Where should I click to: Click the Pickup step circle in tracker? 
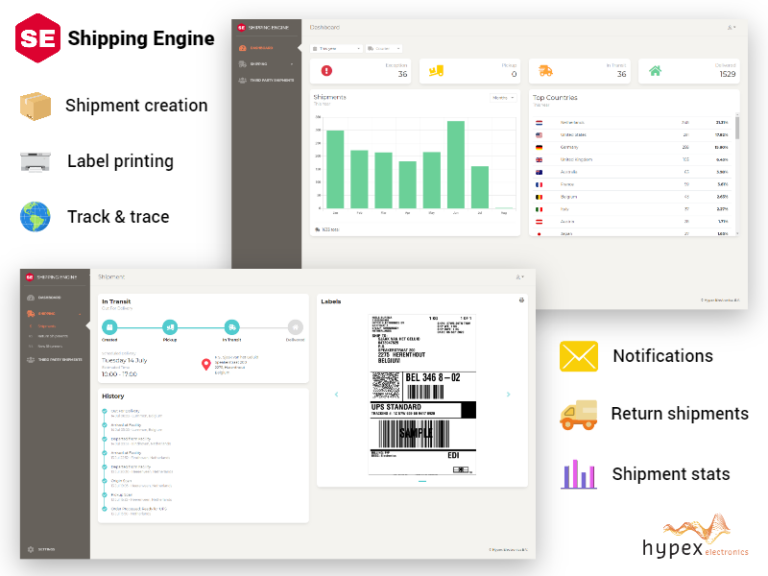point(170,326)
